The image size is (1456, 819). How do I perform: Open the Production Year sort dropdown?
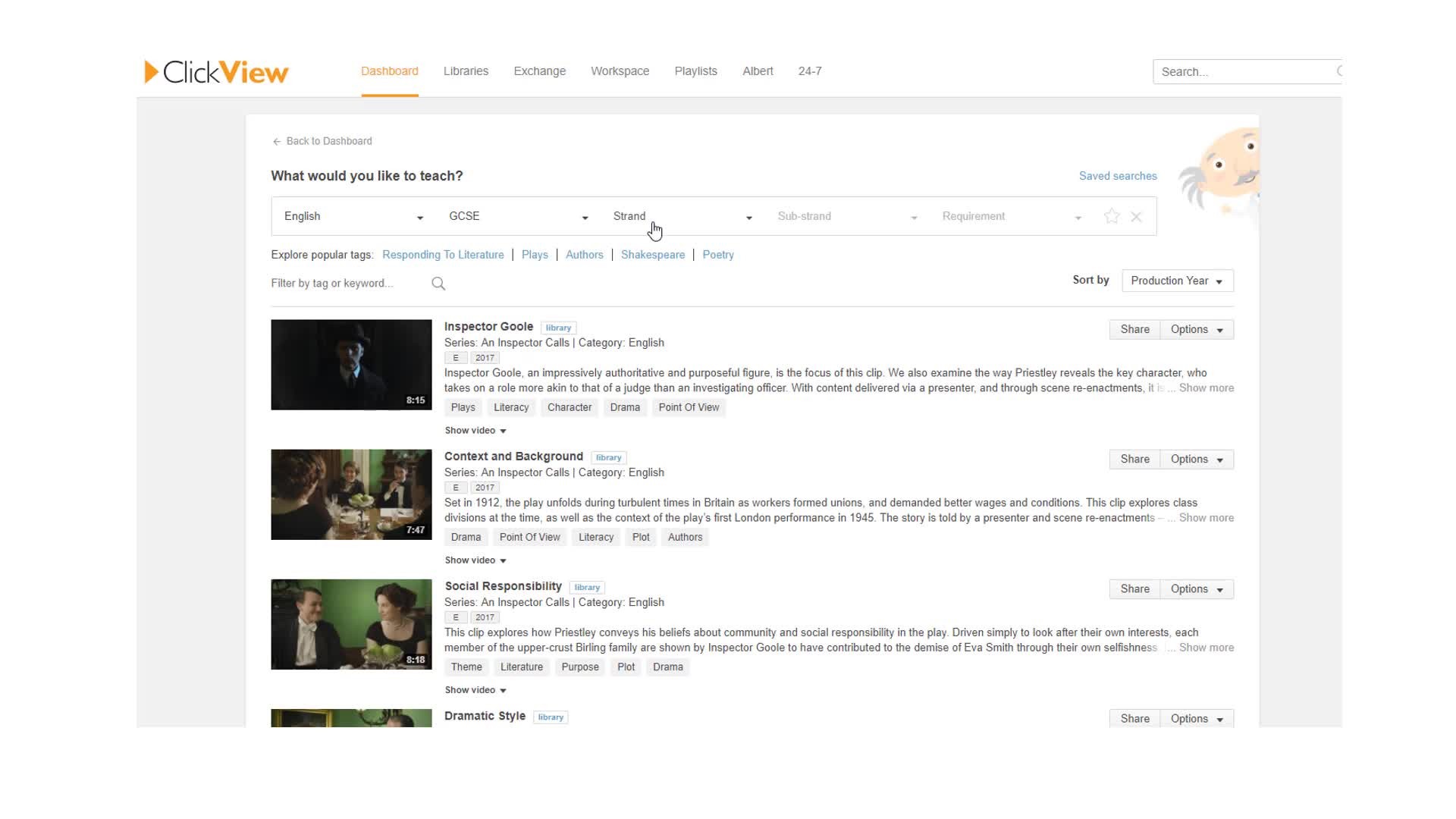tap(1178, 281)
